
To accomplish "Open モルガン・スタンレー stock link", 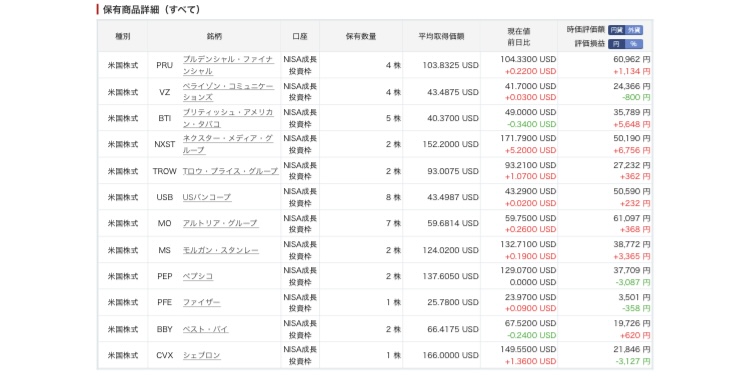I will coord(221,250).
